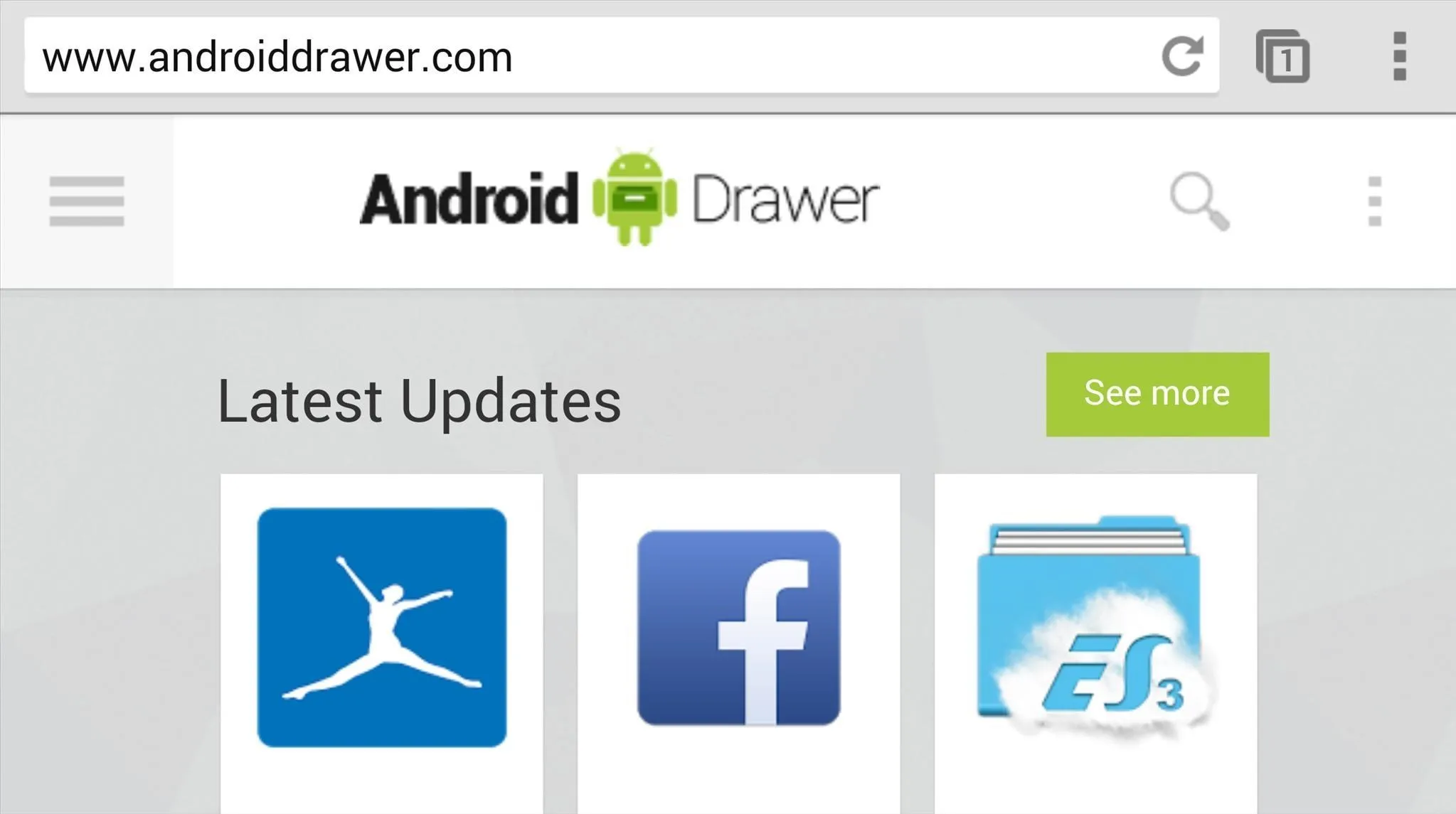
Task: Open the hamburger navigation drawer
Action: coord(87,202)
